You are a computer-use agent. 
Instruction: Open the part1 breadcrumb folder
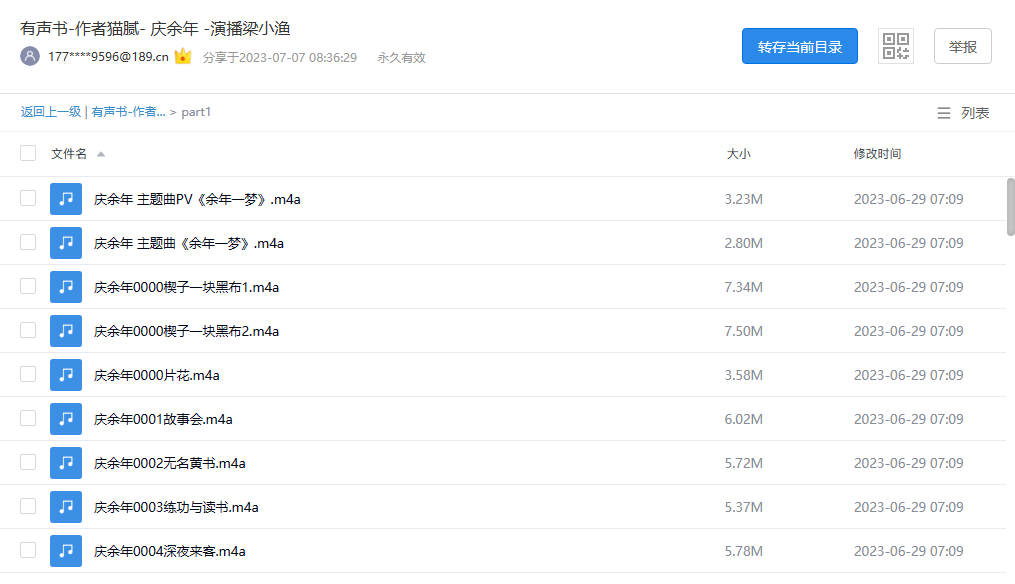(x=197, y=112)
